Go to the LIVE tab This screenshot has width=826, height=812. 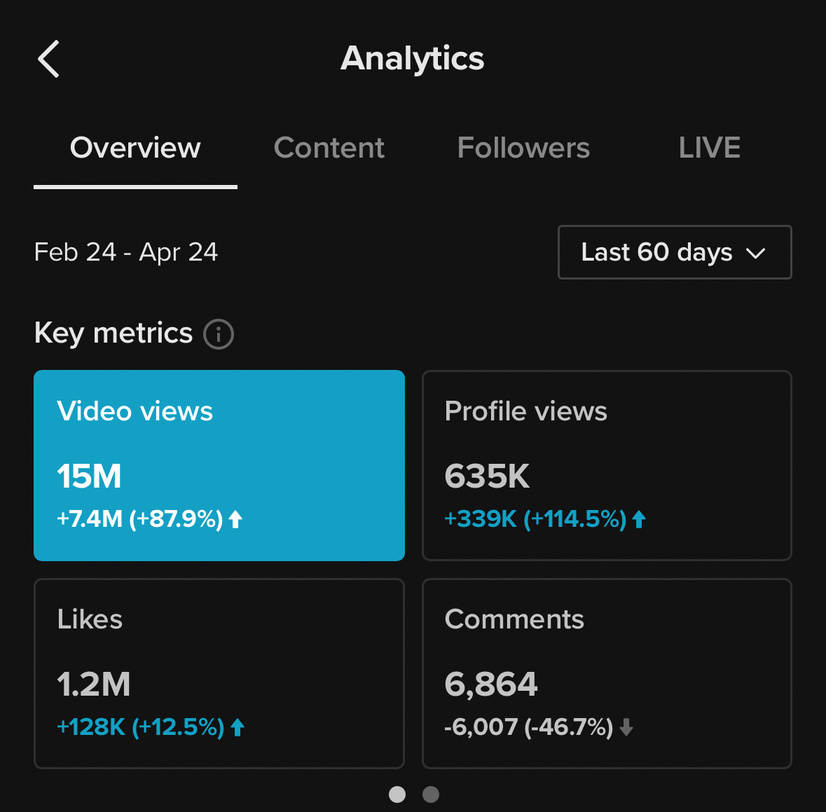pos(709,149)
